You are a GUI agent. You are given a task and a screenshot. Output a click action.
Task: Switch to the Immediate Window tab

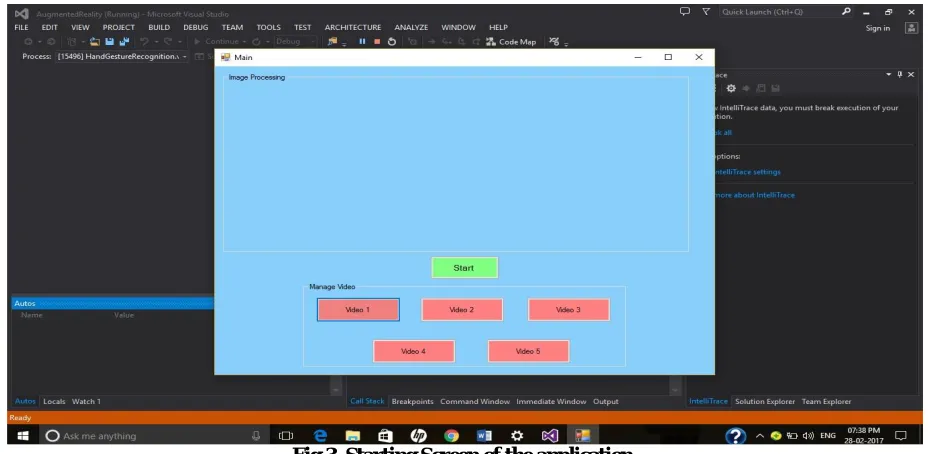tap(551, 401)
